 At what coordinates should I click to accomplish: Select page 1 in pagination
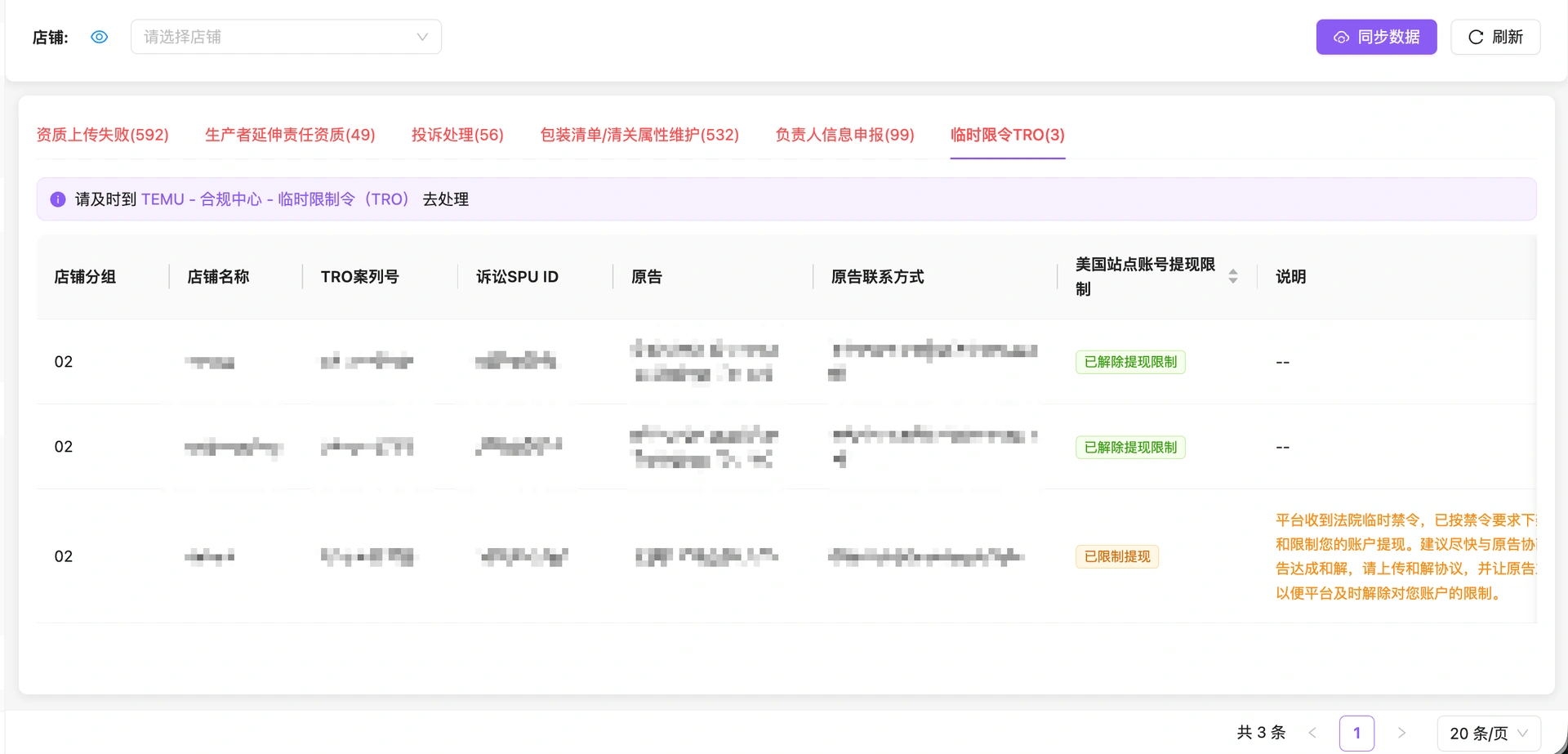[1356, 733]
